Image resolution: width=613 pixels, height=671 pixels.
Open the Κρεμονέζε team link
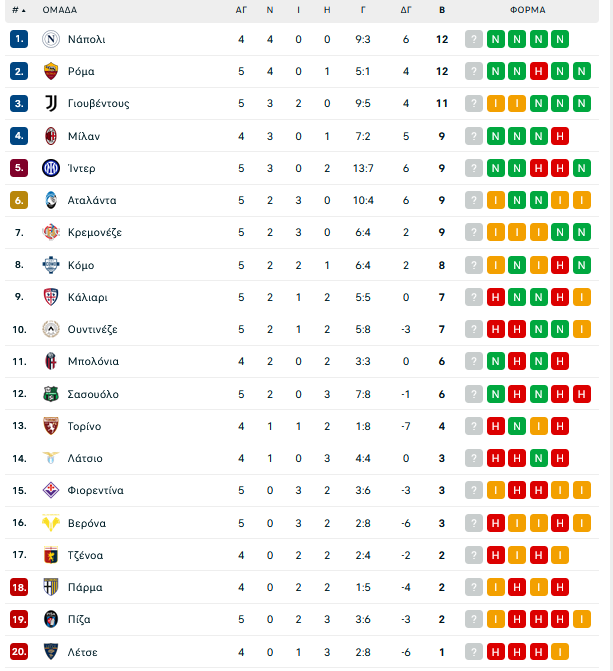[95, 232]
